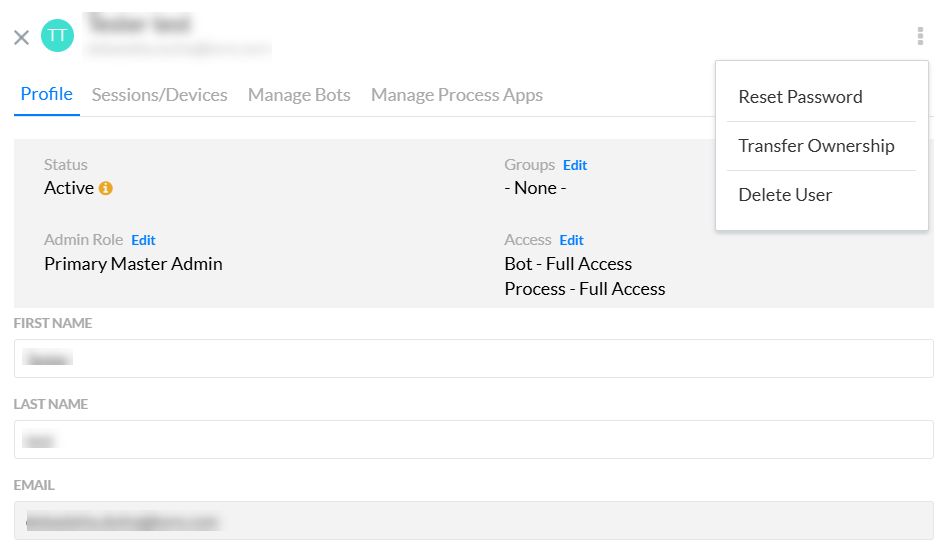Click the TT user avatar
This screenshot has height=550, width=947.
[x=57, y=36]
